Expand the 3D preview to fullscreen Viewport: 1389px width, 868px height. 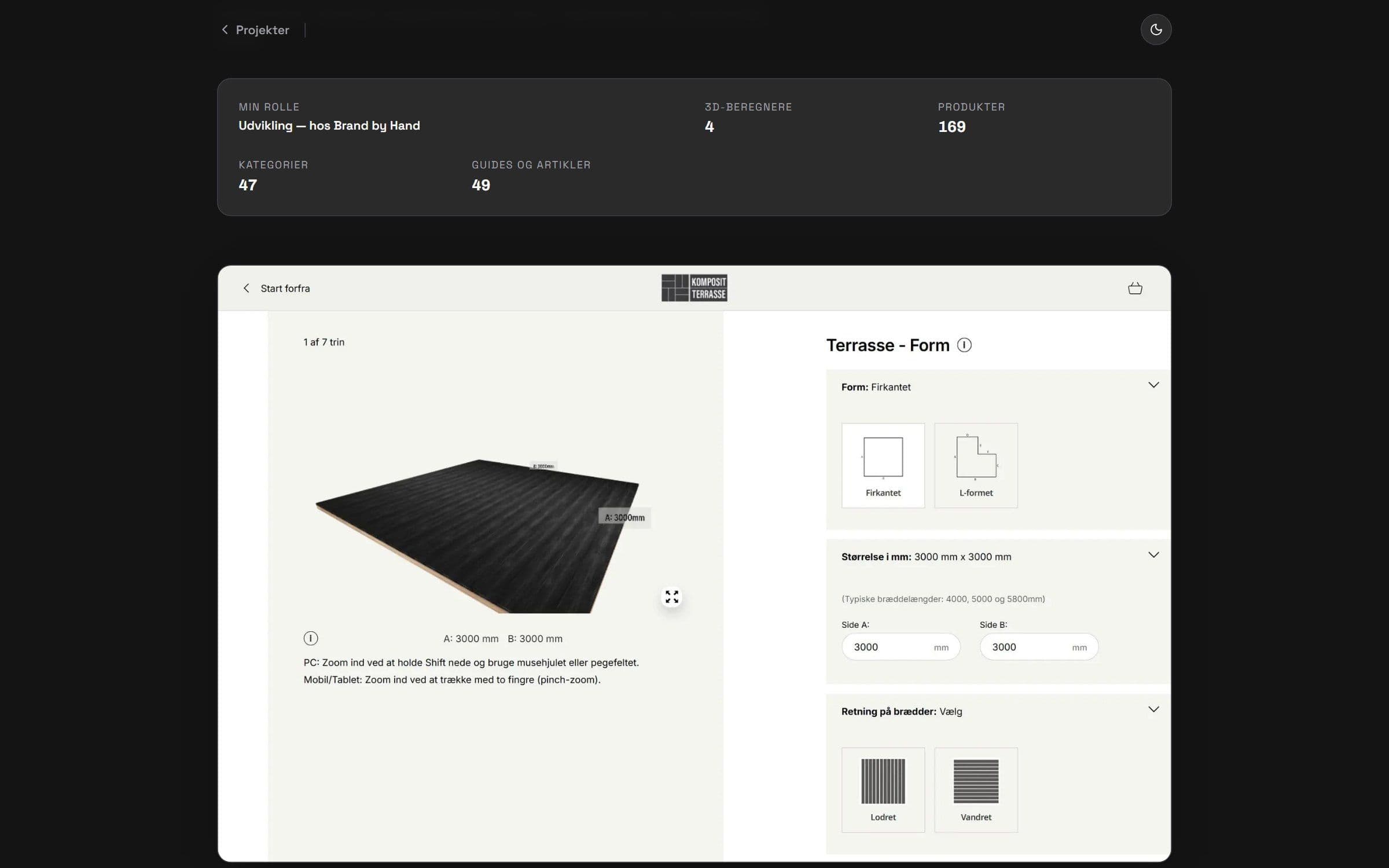click(x=671, y=597)
